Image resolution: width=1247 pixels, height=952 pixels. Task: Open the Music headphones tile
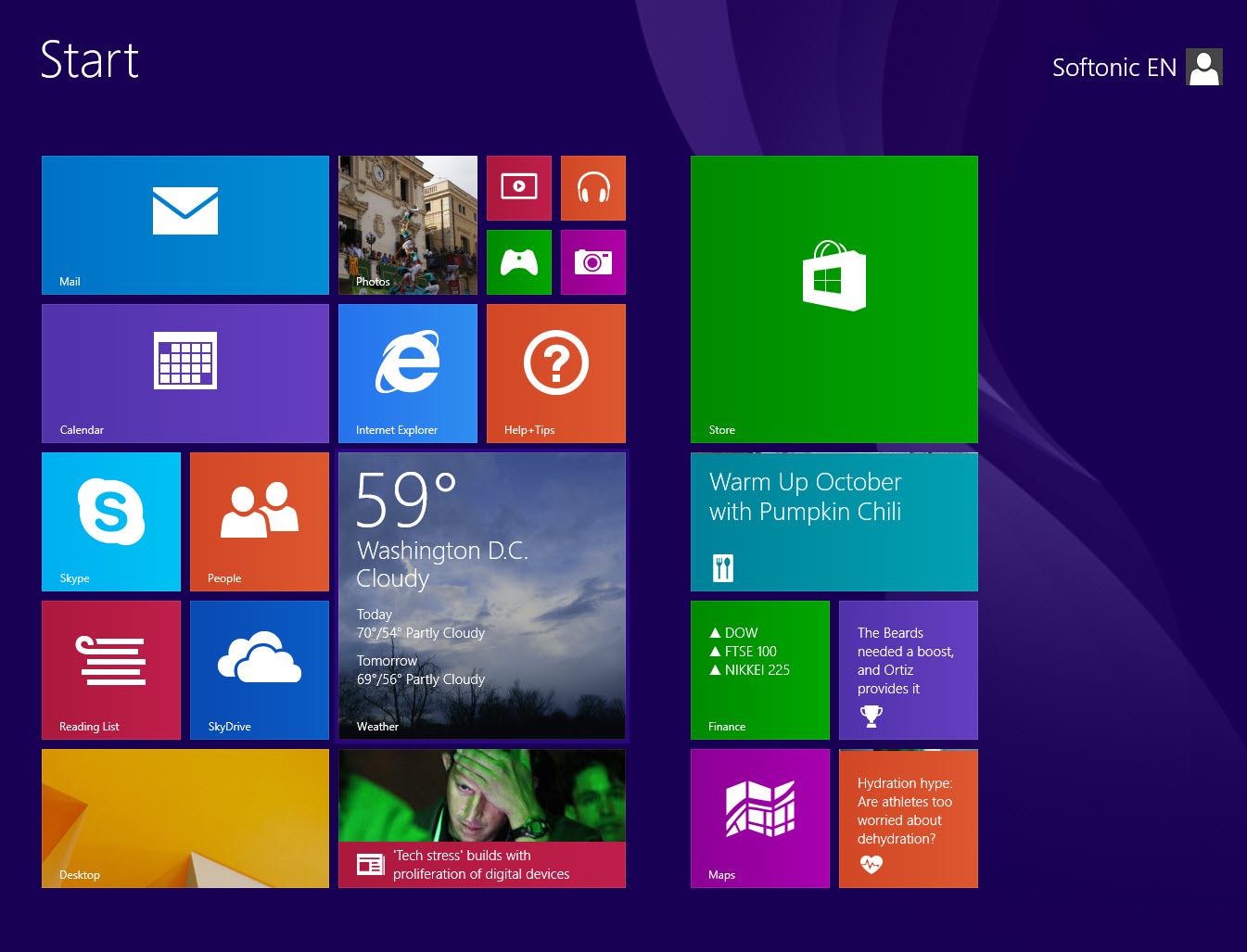(x=593, y=188)
